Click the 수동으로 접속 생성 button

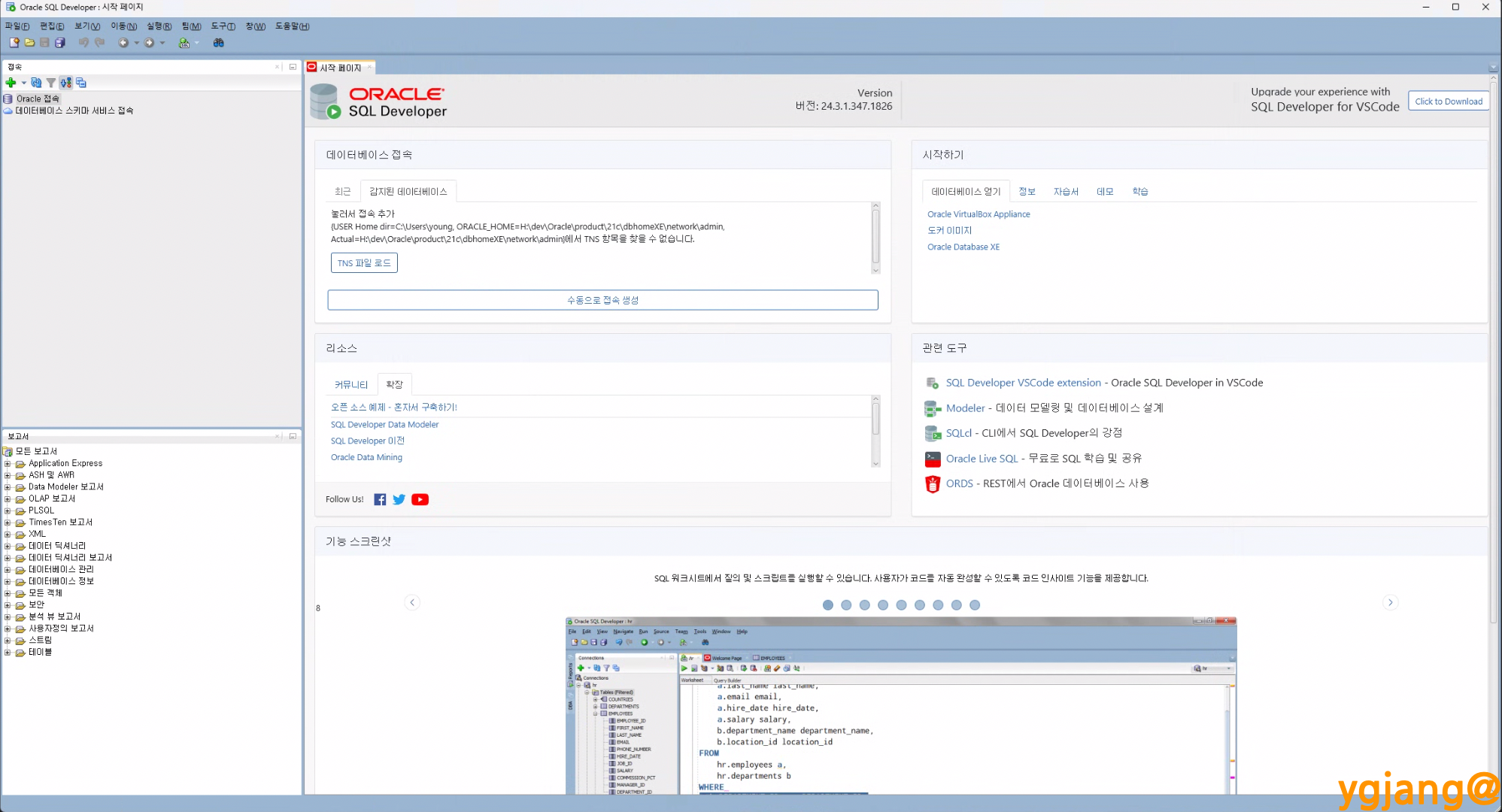tap(602, 300)
